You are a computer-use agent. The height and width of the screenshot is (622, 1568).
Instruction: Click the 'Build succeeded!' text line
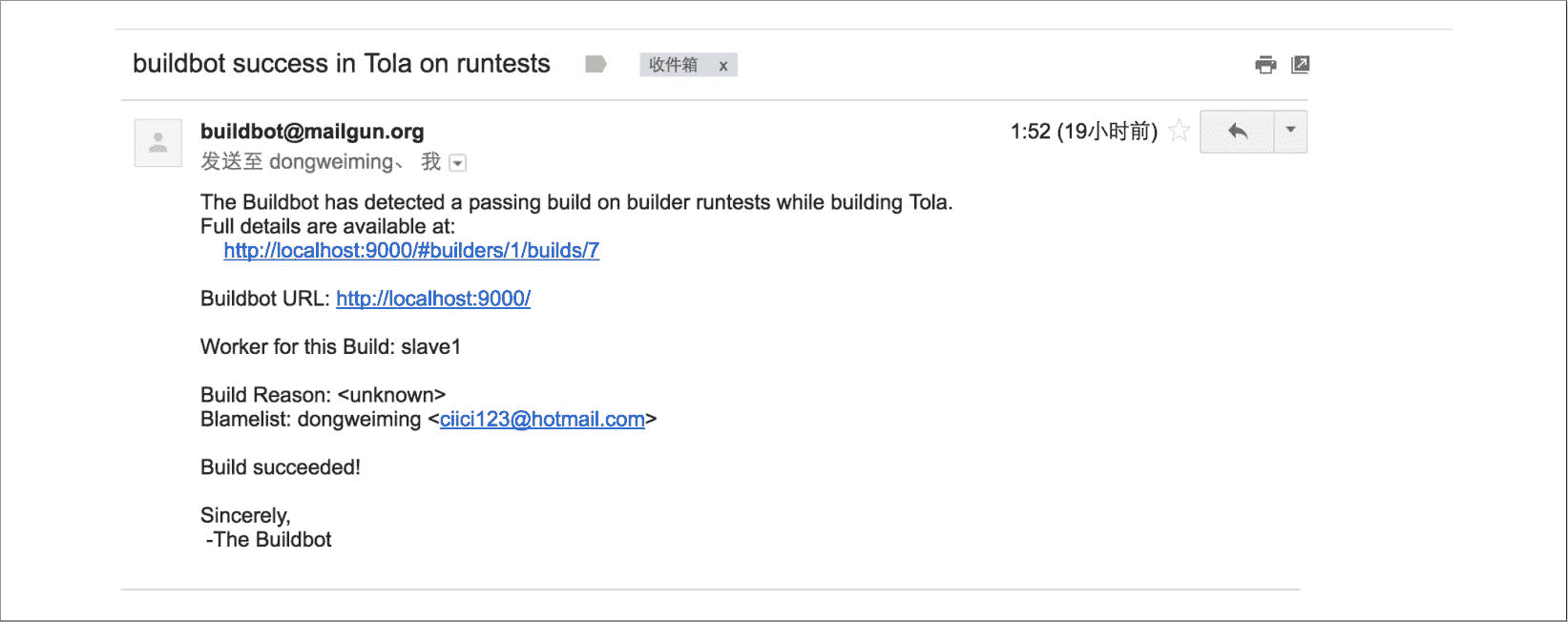pos(281,467)
